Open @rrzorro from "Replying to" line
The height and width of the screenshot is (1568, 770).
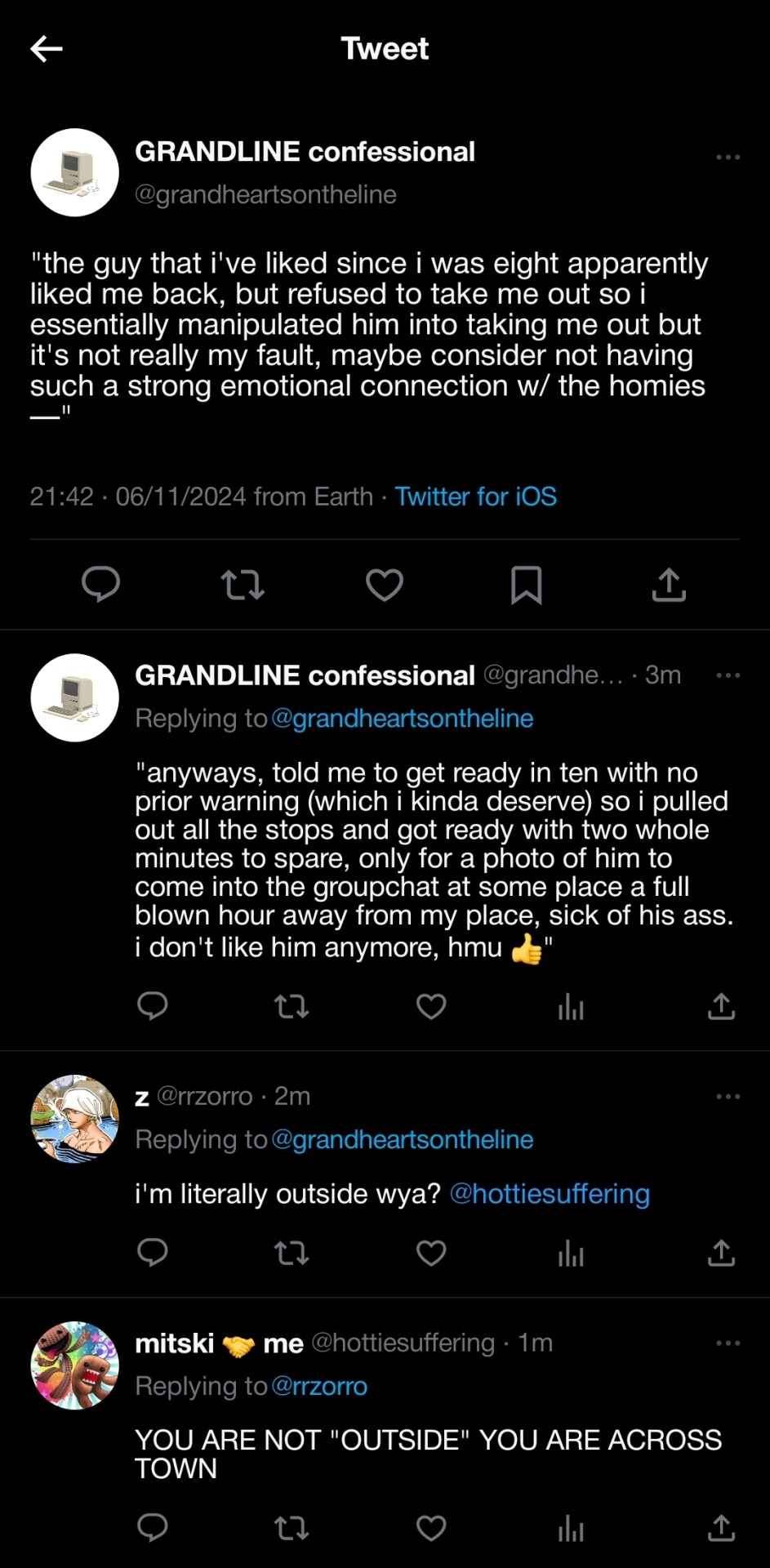319,1386
